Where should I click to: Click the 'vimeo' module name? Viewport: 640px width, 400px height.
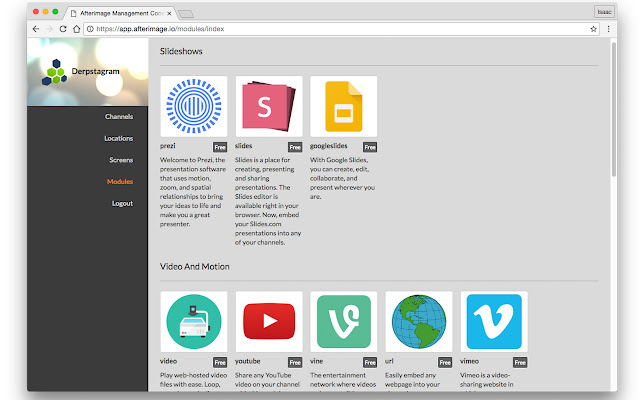click(x=469, y=361)
